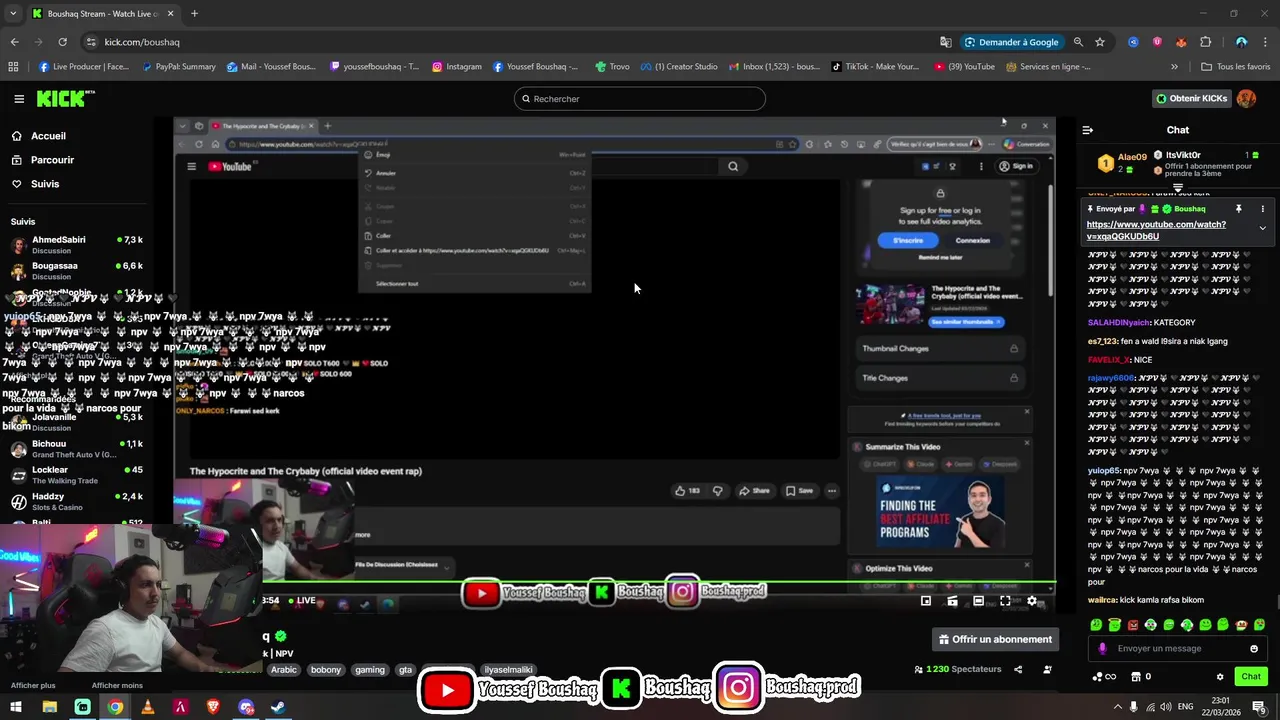1280x720 pixels.
Task: Open Suivis in sidebar
Action: (36, 184)
